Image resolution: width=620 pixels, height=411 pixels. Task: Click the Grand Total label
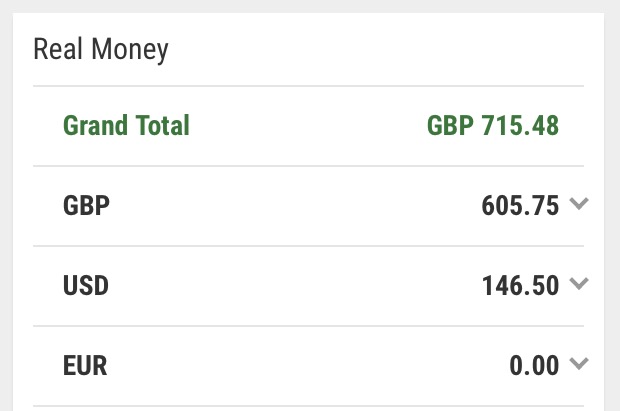click(x=127, y=125)
